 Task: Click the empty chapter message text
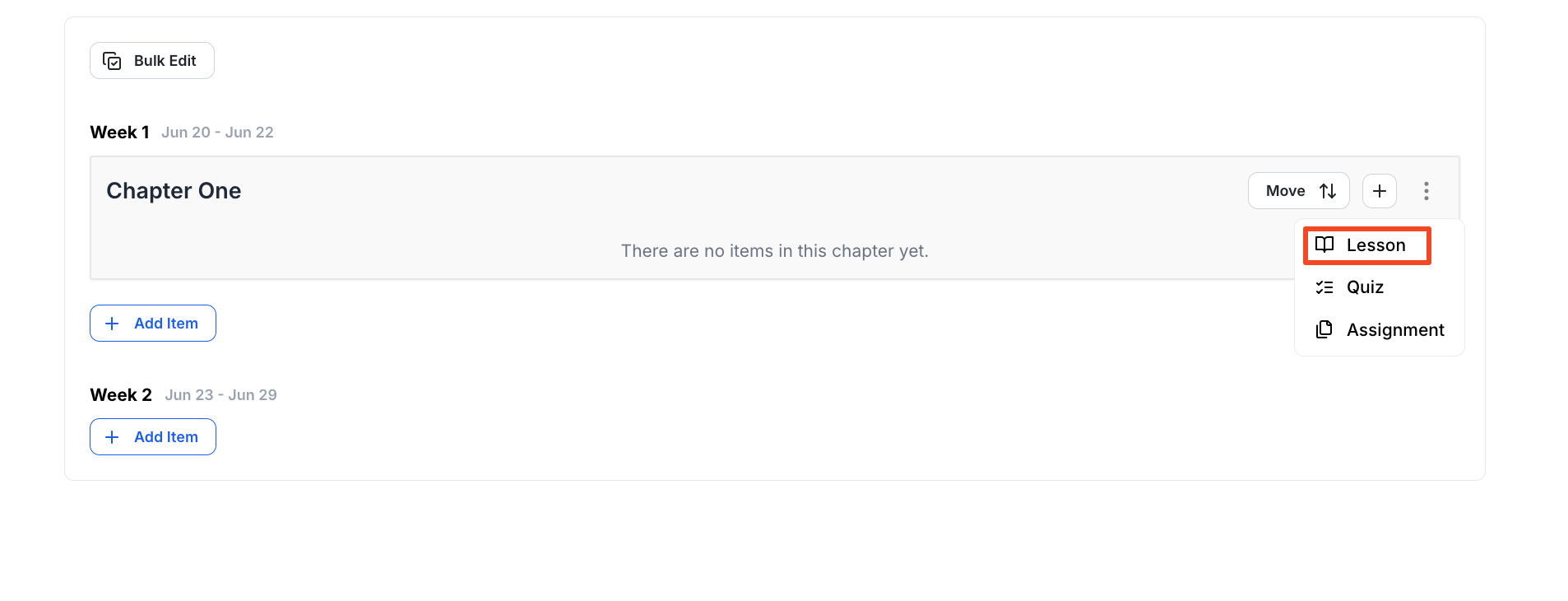click(774, 251)
